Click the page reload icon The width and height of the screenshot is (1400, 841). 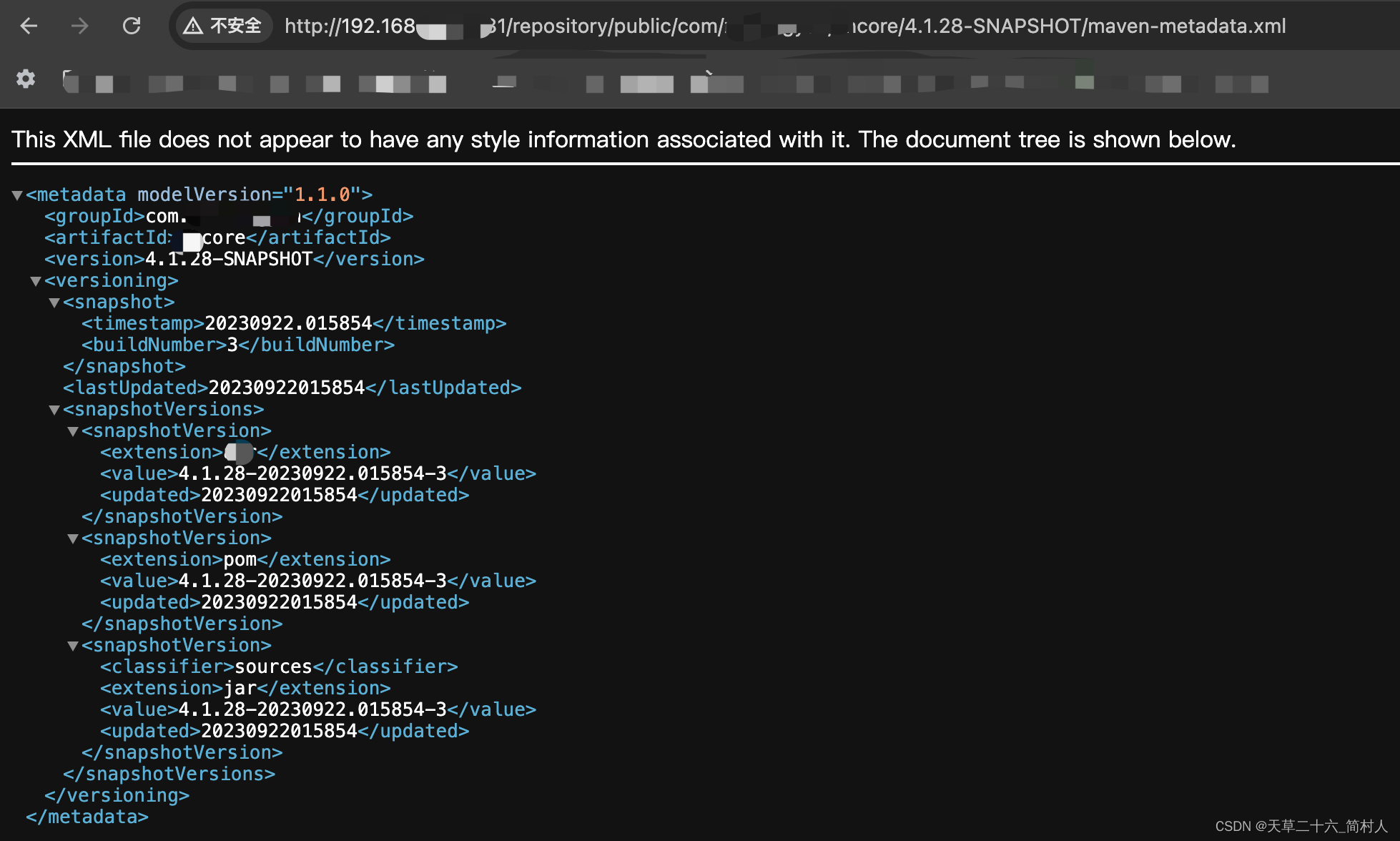coord(132,26)
